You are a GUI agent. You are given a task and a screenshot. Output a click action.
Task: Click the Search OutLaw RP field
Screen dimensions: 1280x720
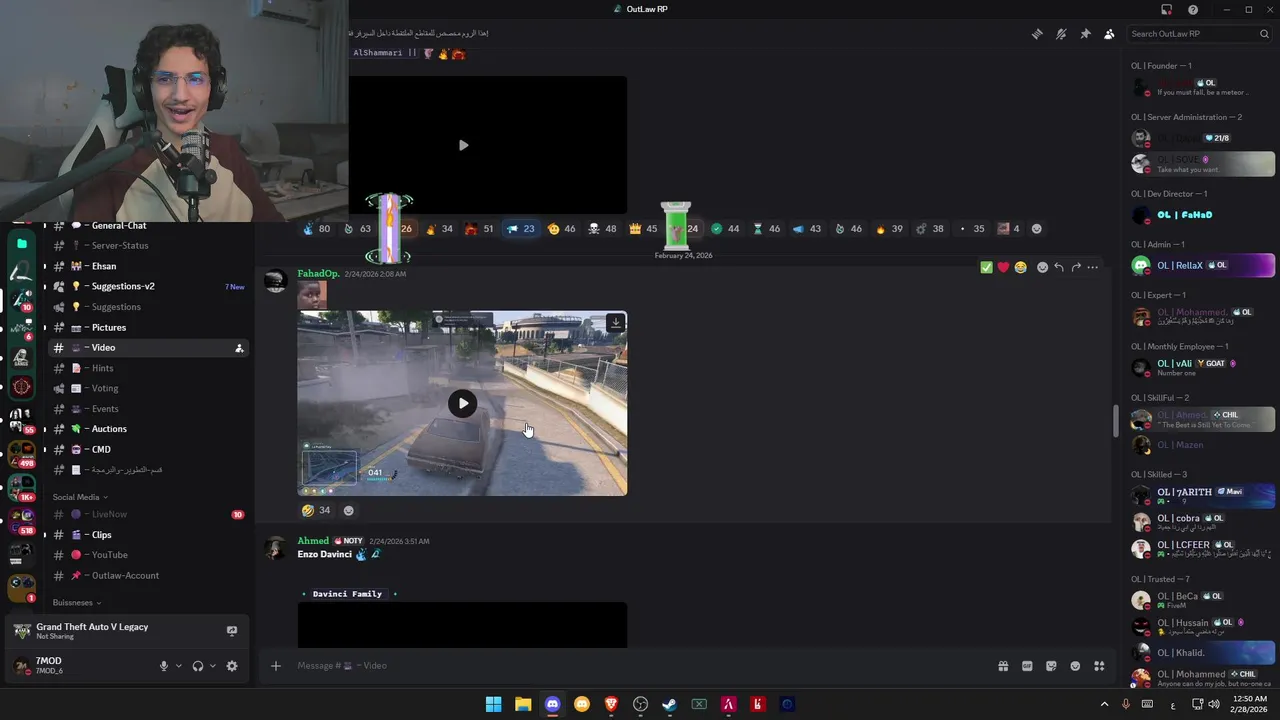click(x=1200, y=34)
